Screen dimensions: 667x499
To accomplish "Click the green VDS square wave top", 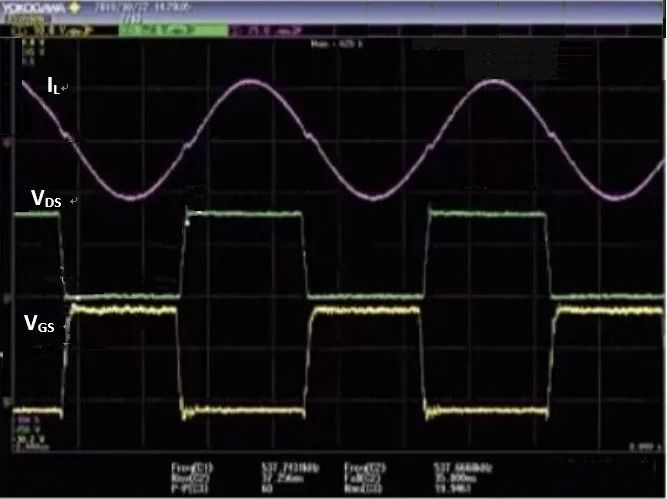I will click(x=243, y=215).
